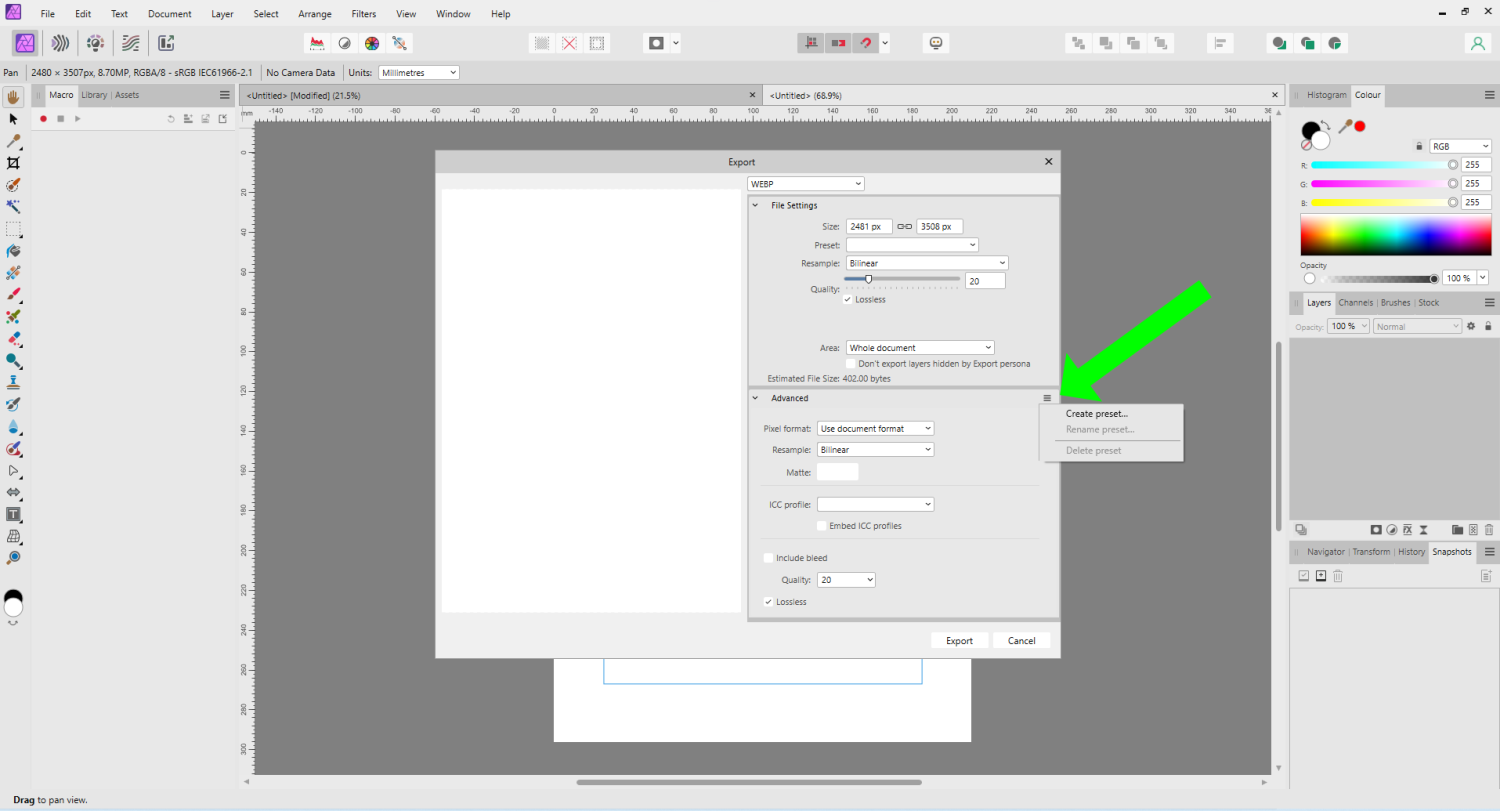Select the Artistic Text tool
1500x811 pixels.
pyautogui.click(x=13, y=514)
